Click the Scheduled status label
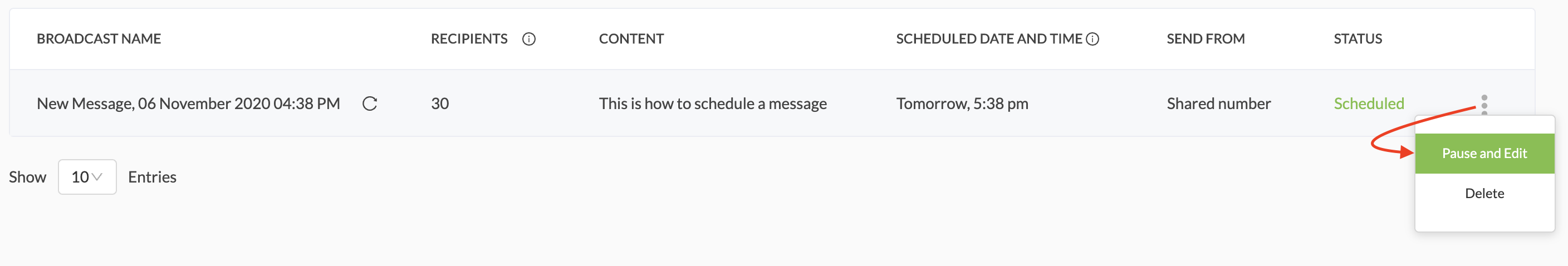The image size is (1568, 266). 1368,104
